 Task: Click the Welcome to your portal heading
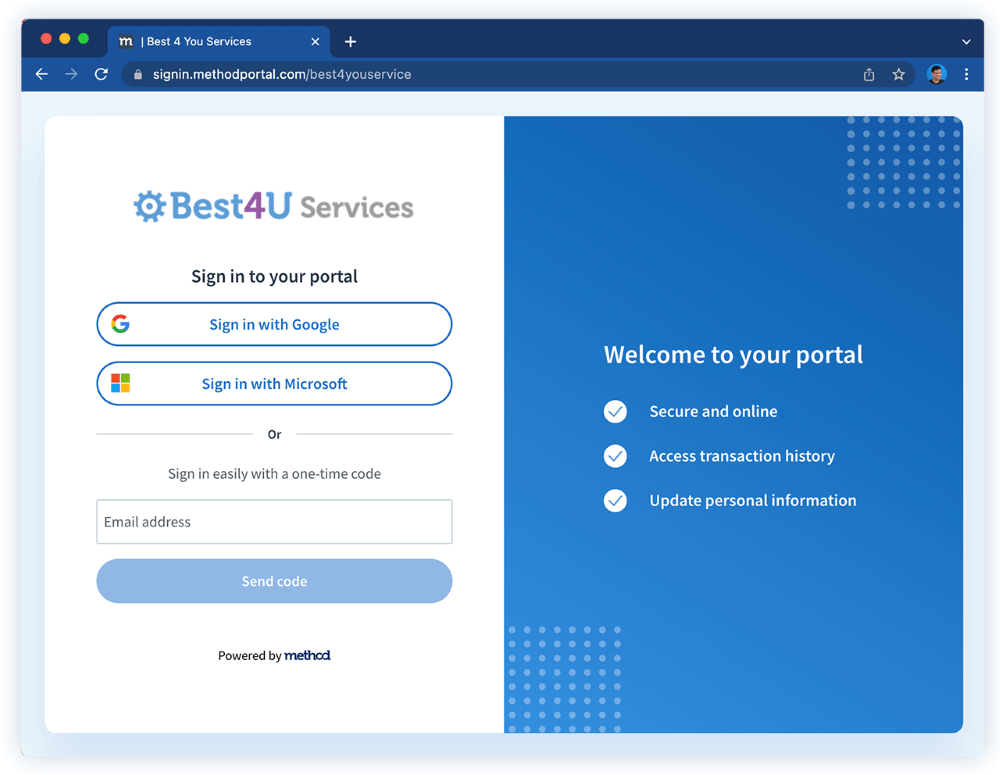(733, 355)
